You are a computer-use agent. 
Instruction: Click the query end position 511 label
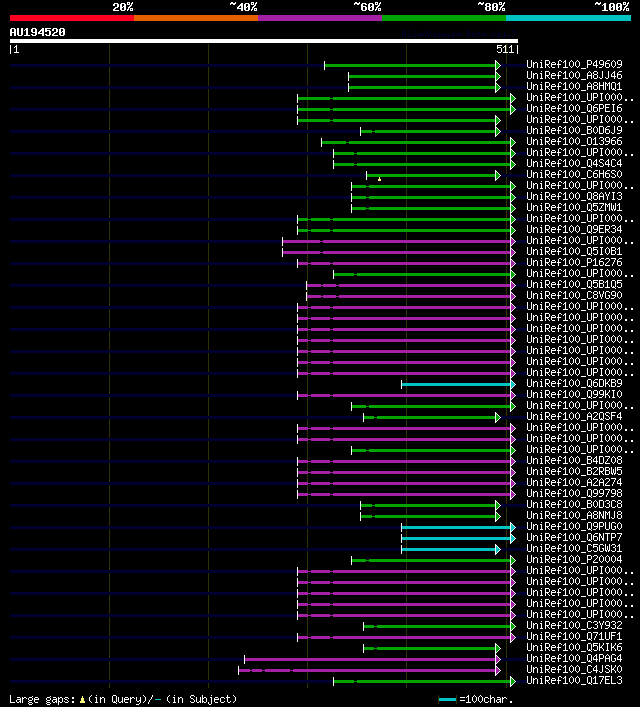coord(505,50)
